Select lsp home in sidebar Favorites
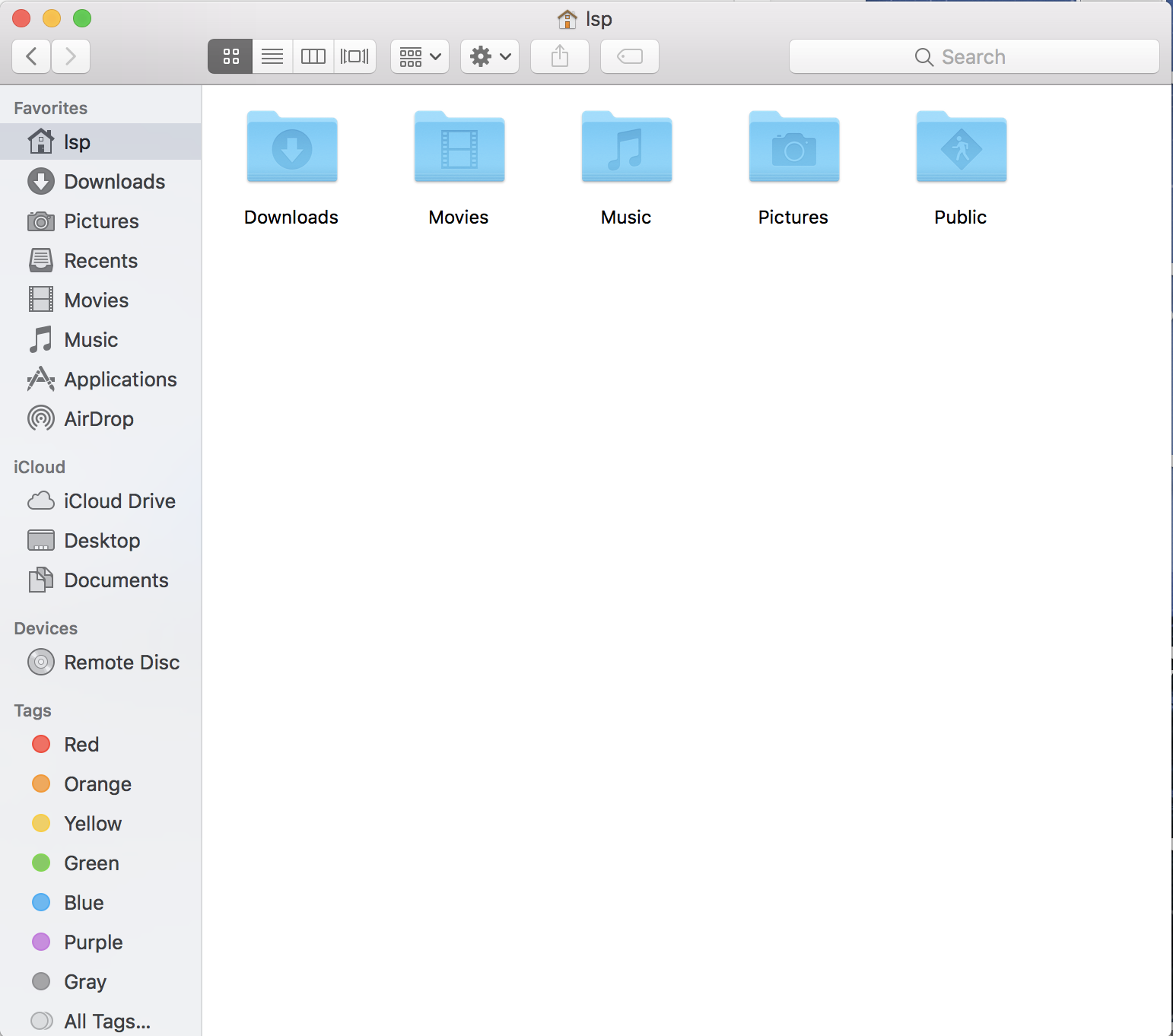The width and height of the screenshot is (1173, 1036). [x=100, y=141]
